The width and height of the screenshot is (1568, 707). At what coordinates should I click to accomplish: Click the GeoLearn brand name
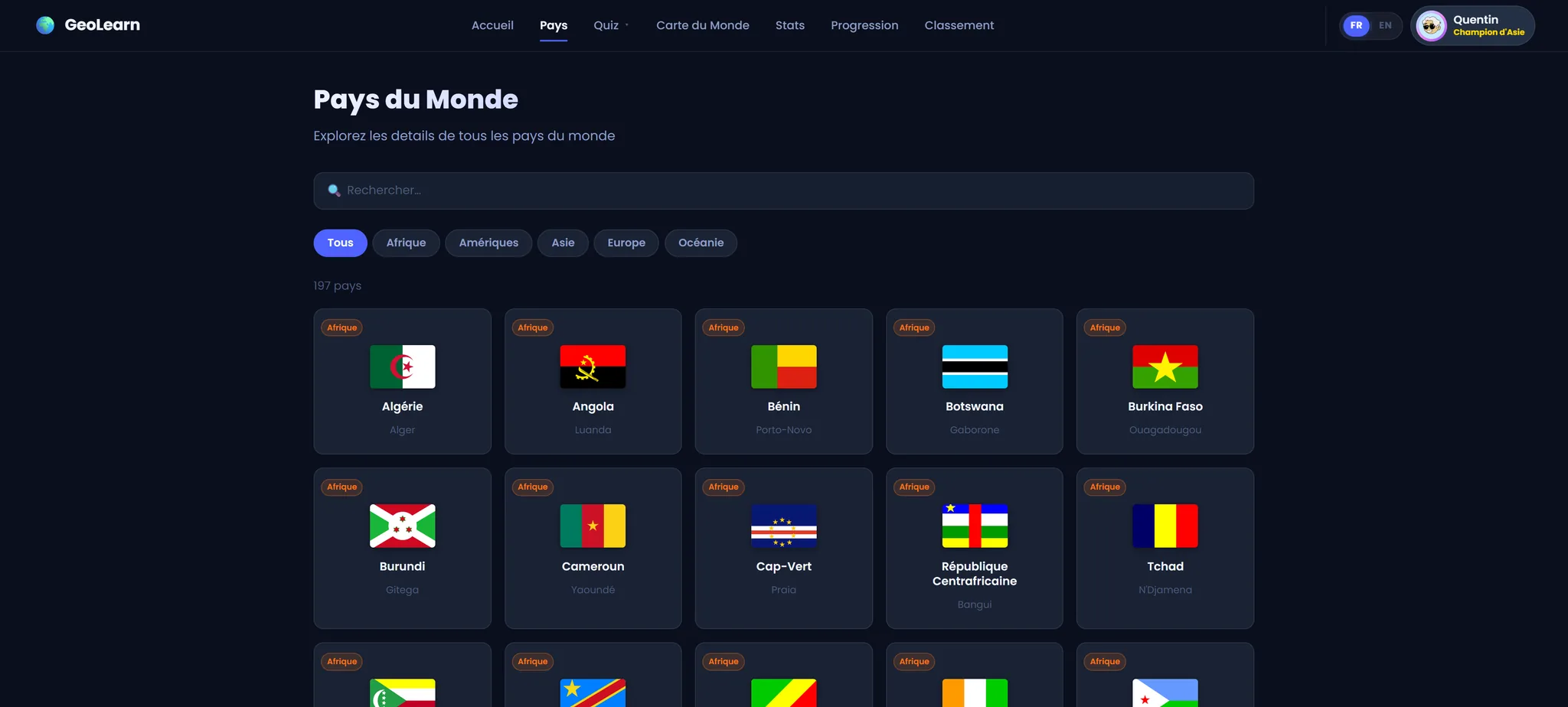click(103, 25)
